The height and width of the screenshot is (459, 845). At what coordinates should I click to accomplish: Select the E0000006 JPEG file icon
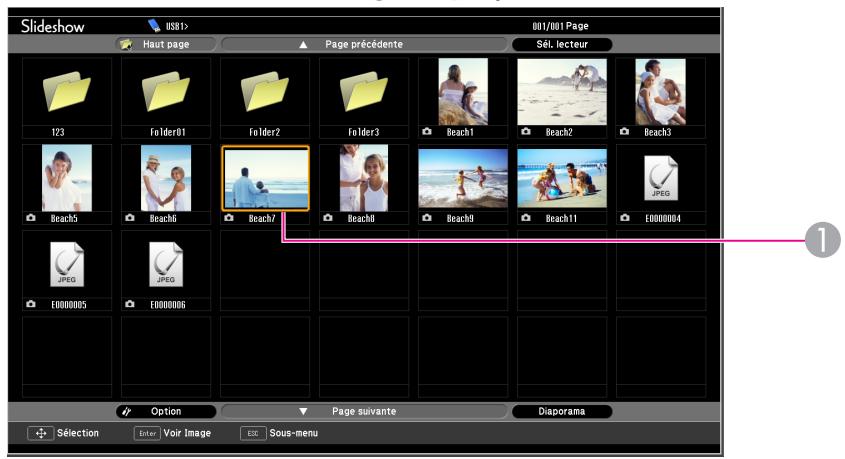166,264
